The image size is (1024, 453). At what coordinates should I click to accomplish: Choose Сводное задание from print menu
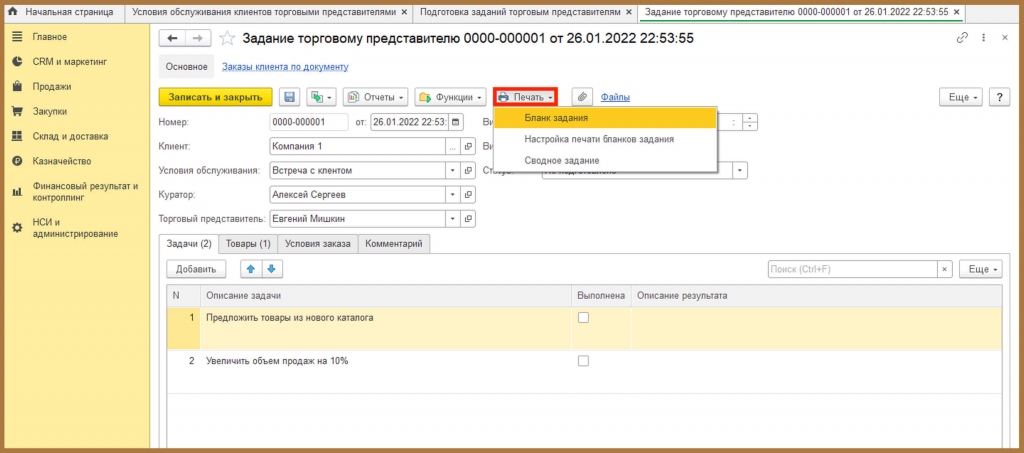[x=605, y=160]
